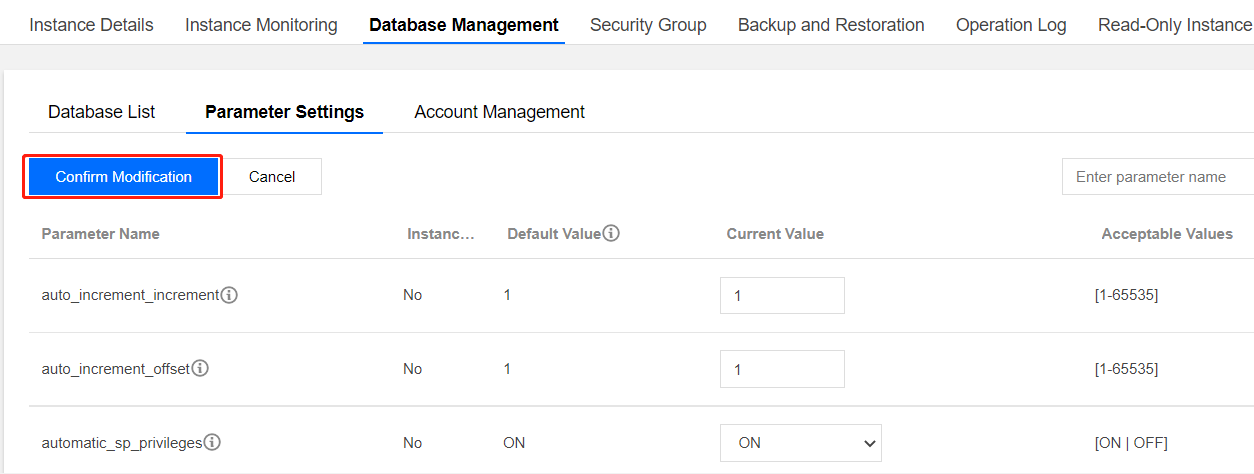Click the Default Value column info icon

pos(611,233)
